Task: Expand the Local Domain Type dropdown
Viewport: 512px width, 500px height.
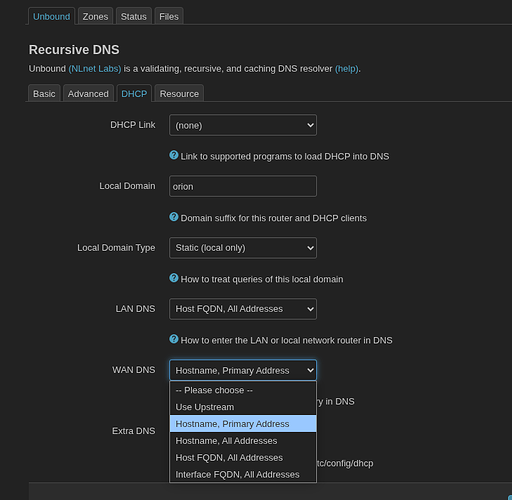Action: [x=243, y=248]
